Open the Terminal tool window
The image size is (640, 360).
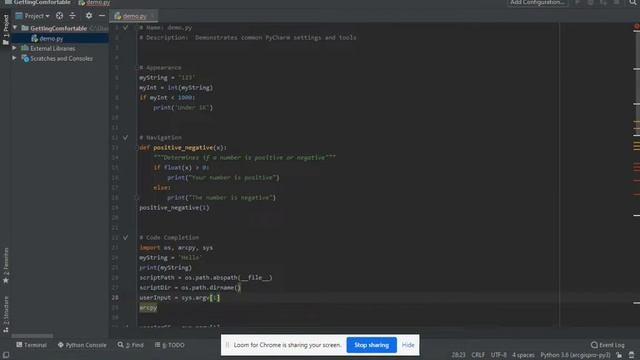[x=31, y=345]
